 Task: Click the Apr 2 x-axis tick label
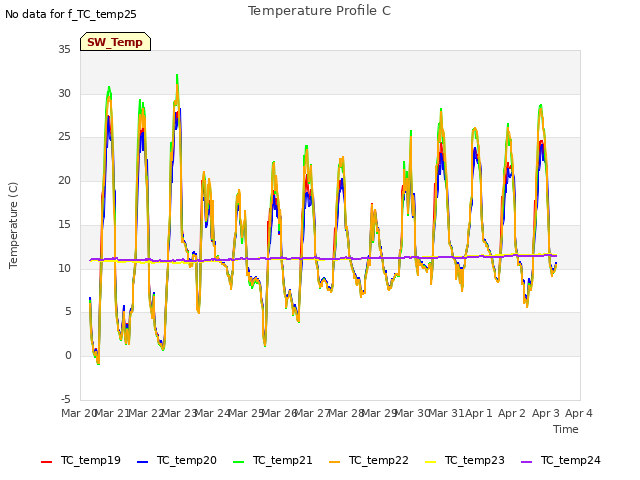(512, 413)
